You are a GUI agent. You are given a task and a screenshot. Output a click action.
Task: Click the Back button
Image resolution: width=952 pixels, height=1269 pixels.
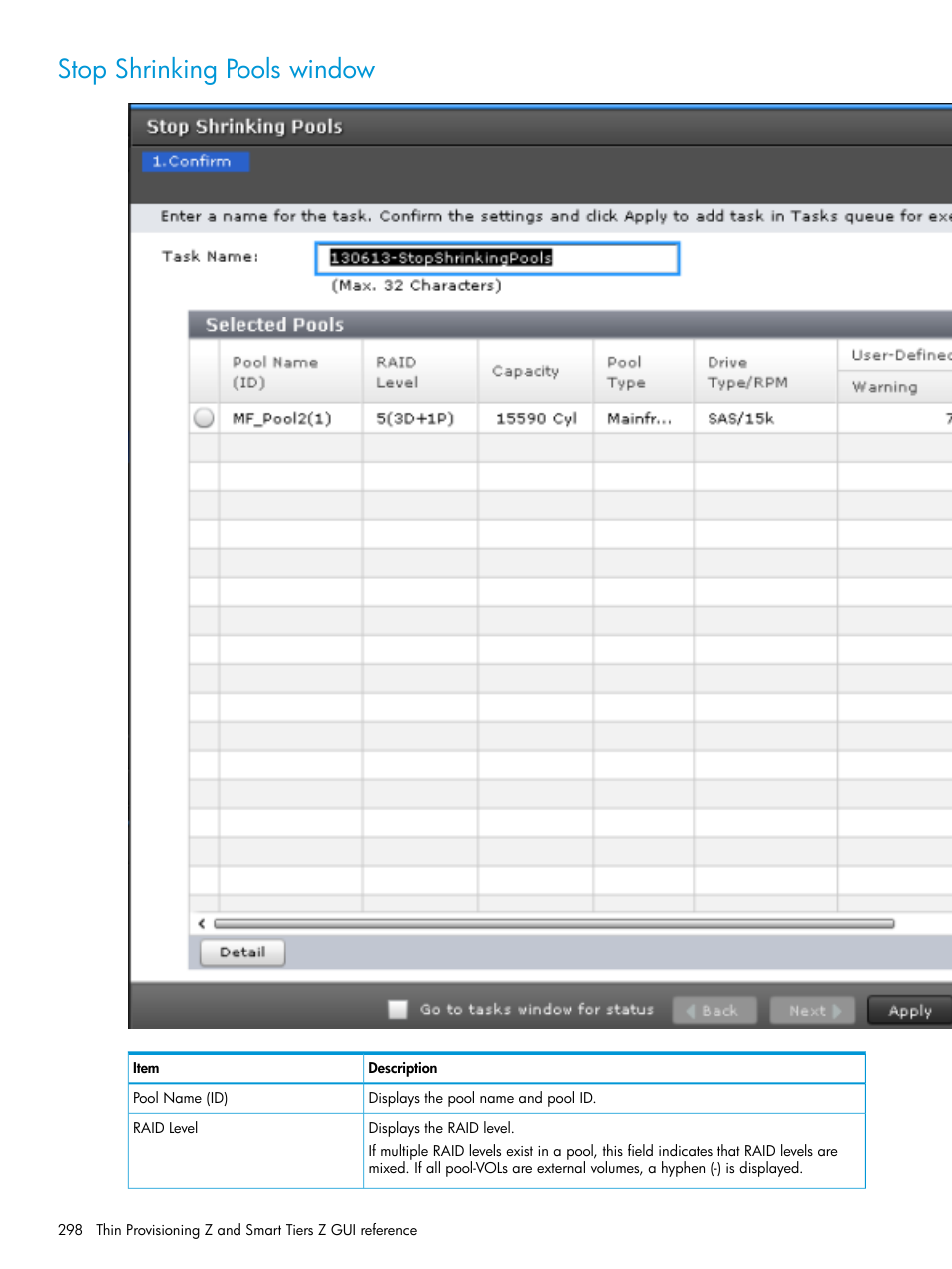(x=714, y=1011)
